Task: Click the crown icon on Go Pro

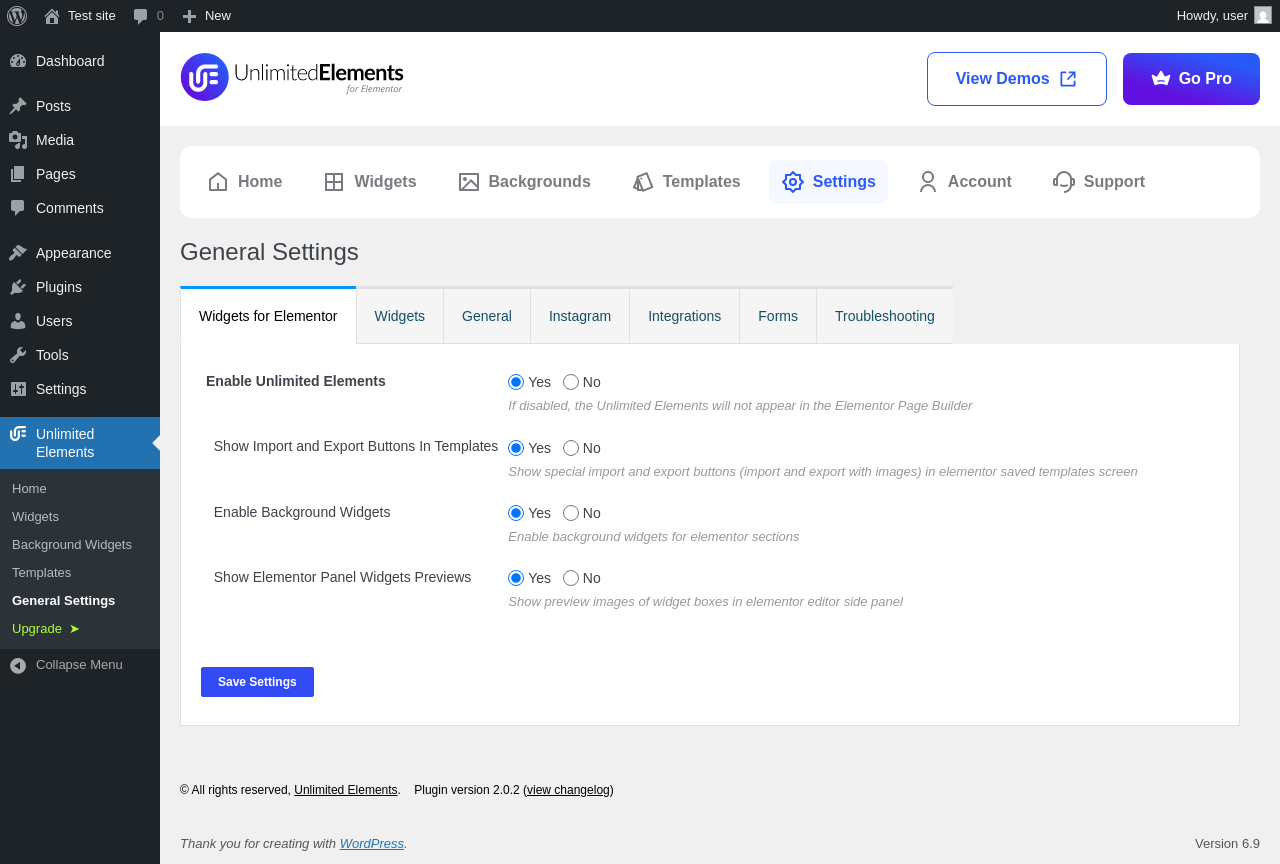Action: pos(1161,79)
